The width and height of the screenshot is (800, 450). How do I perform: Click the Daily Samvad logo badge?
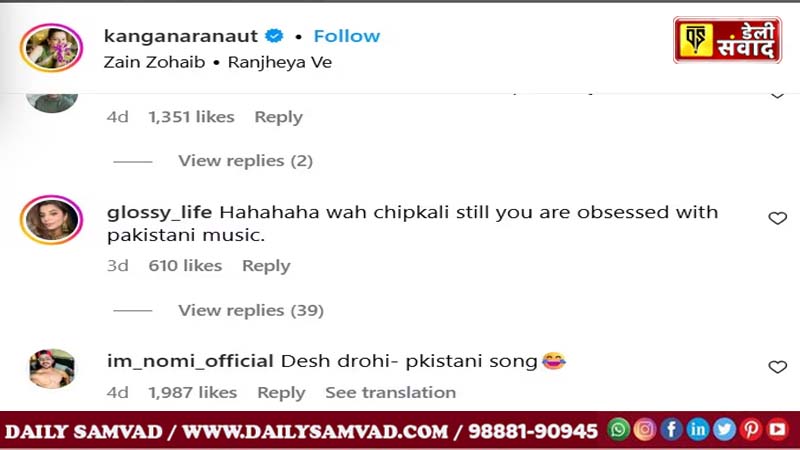[x=728, y=40]
